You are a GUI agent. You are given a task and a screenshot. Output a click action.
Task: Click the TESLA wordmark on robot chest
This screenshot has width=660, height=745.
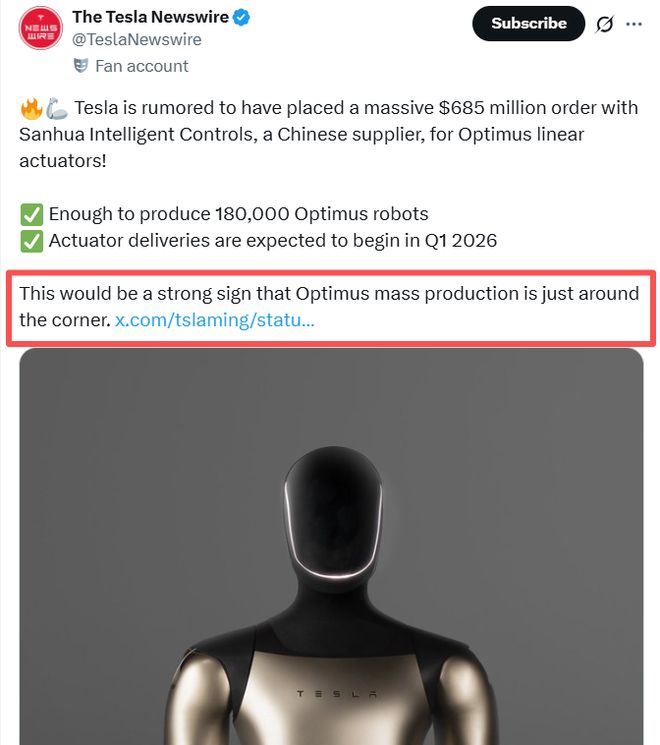(x=336, y=694)
